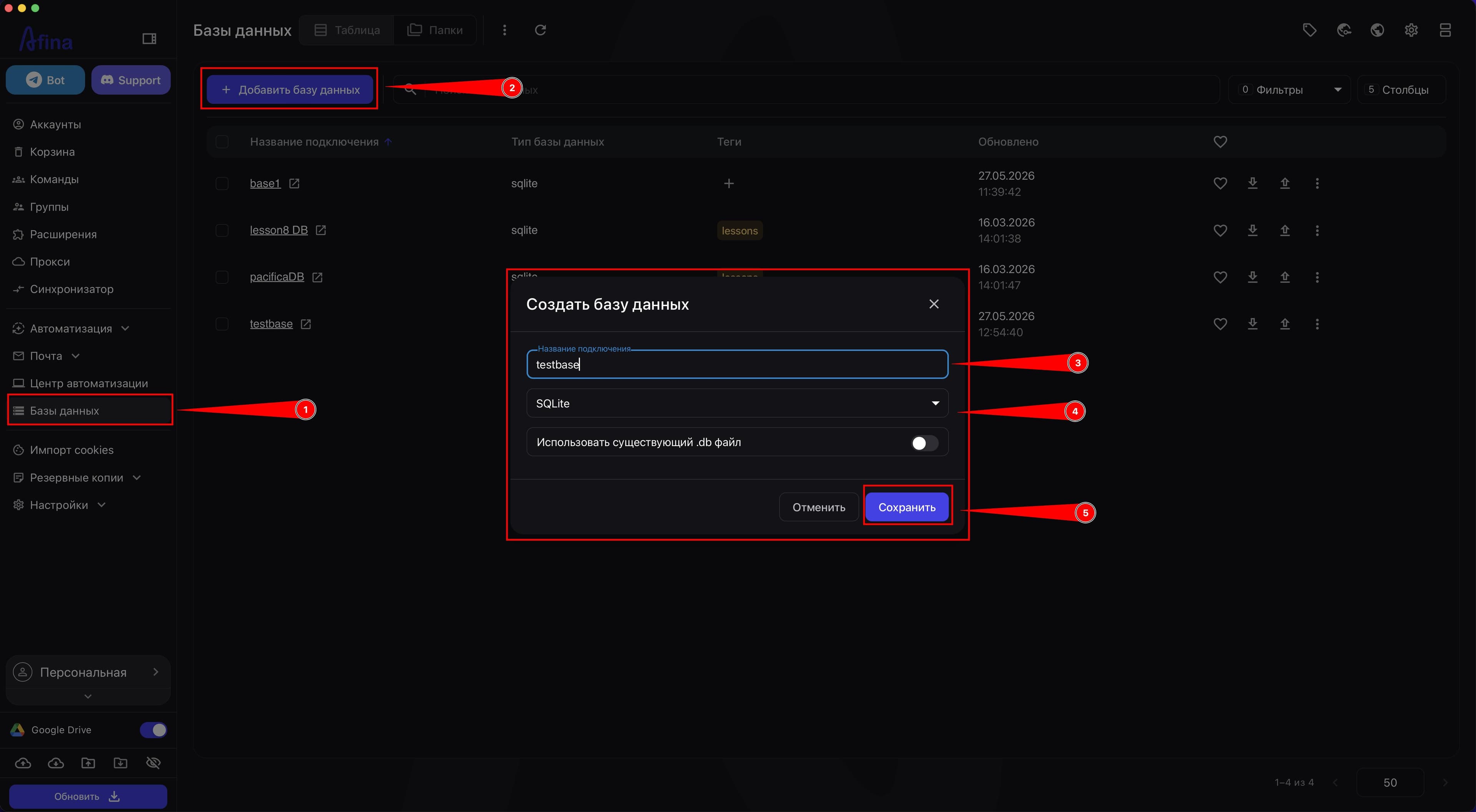Click Отменить button in dialog
This screenshot has height=812, width=1476.
[x=819, y=508]
